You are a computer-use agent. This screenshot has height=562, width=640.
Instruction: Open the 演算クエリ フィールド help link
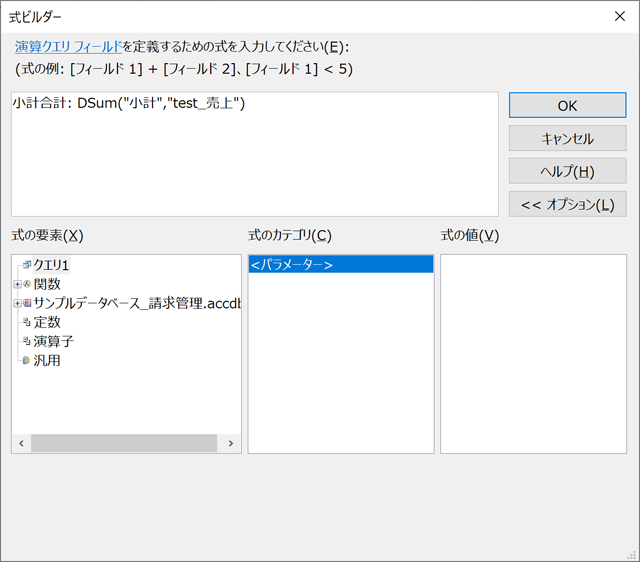pyautogui.click(x=68, y=46)
